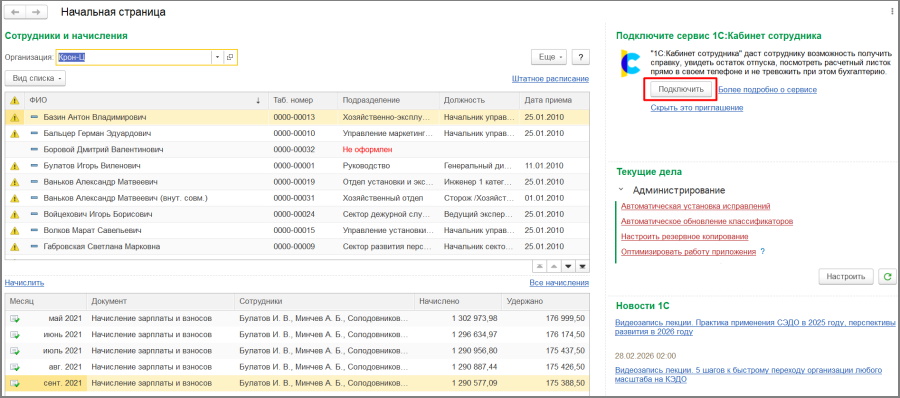900x398 pixels.
Task: Click the warning icon beside Булатов Игорь Виленович
Action: [x=15, y=166]
